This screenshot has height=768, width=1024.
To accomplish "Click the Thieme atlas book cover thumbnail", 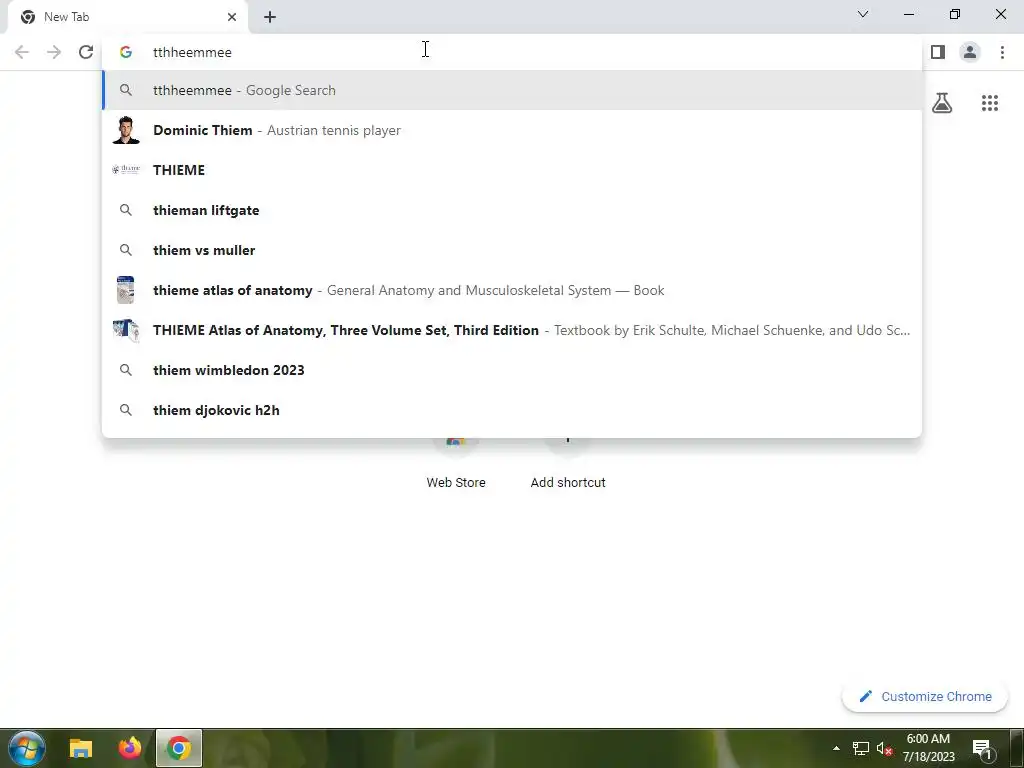I will [125, 290].
